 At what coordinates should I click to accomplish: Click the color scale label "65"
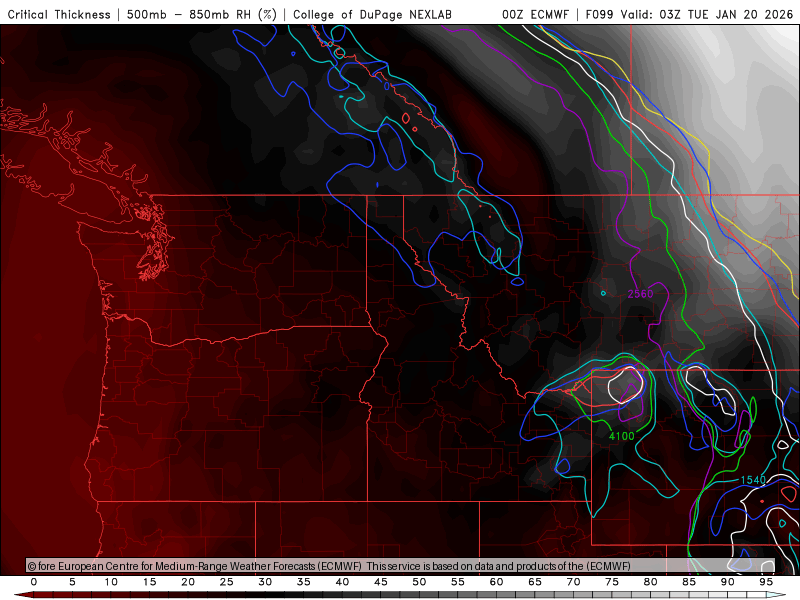[x=535, y=582]
